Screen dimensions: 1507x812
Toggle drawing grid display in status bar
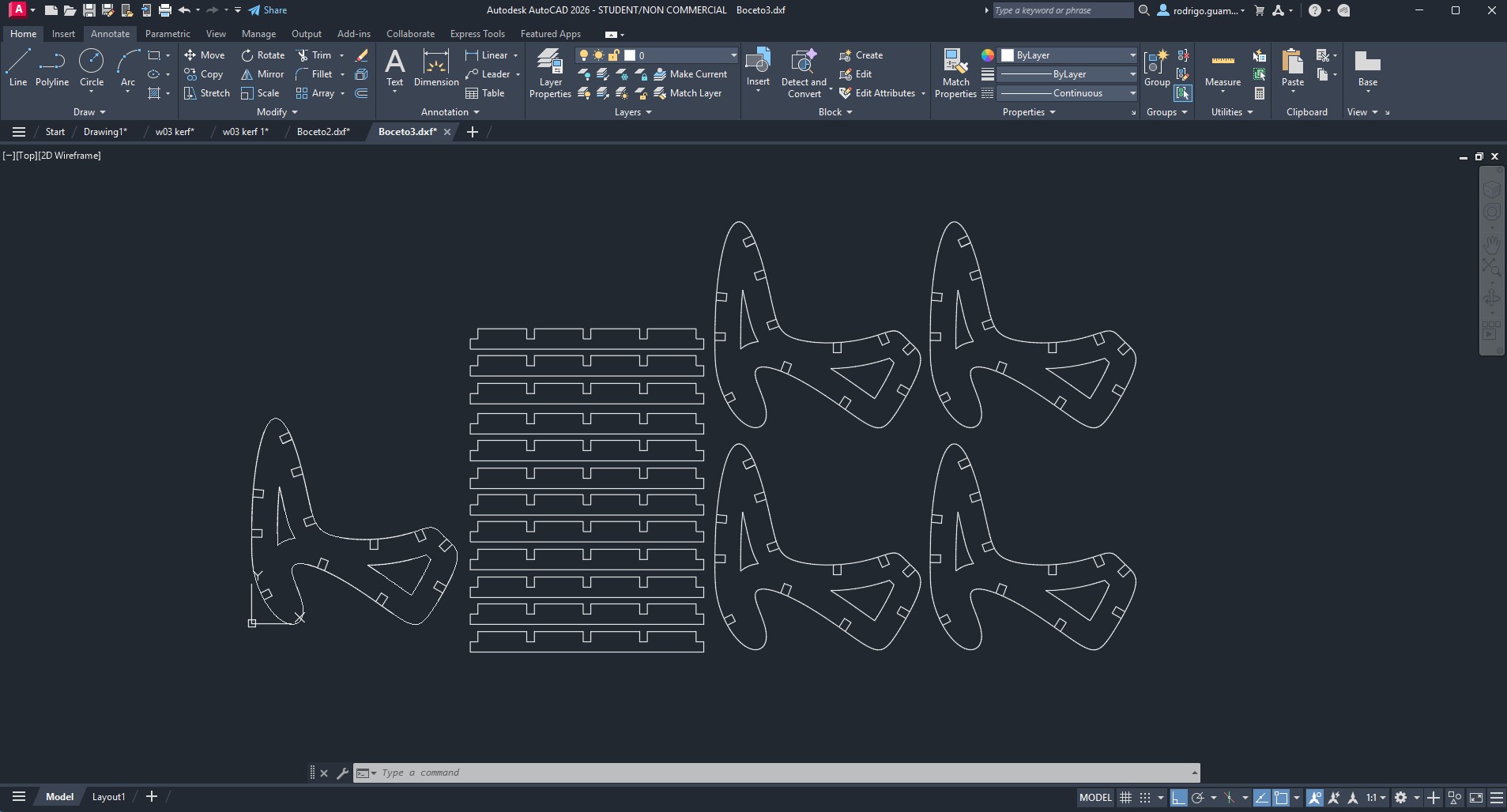(x=1126, y=798)
